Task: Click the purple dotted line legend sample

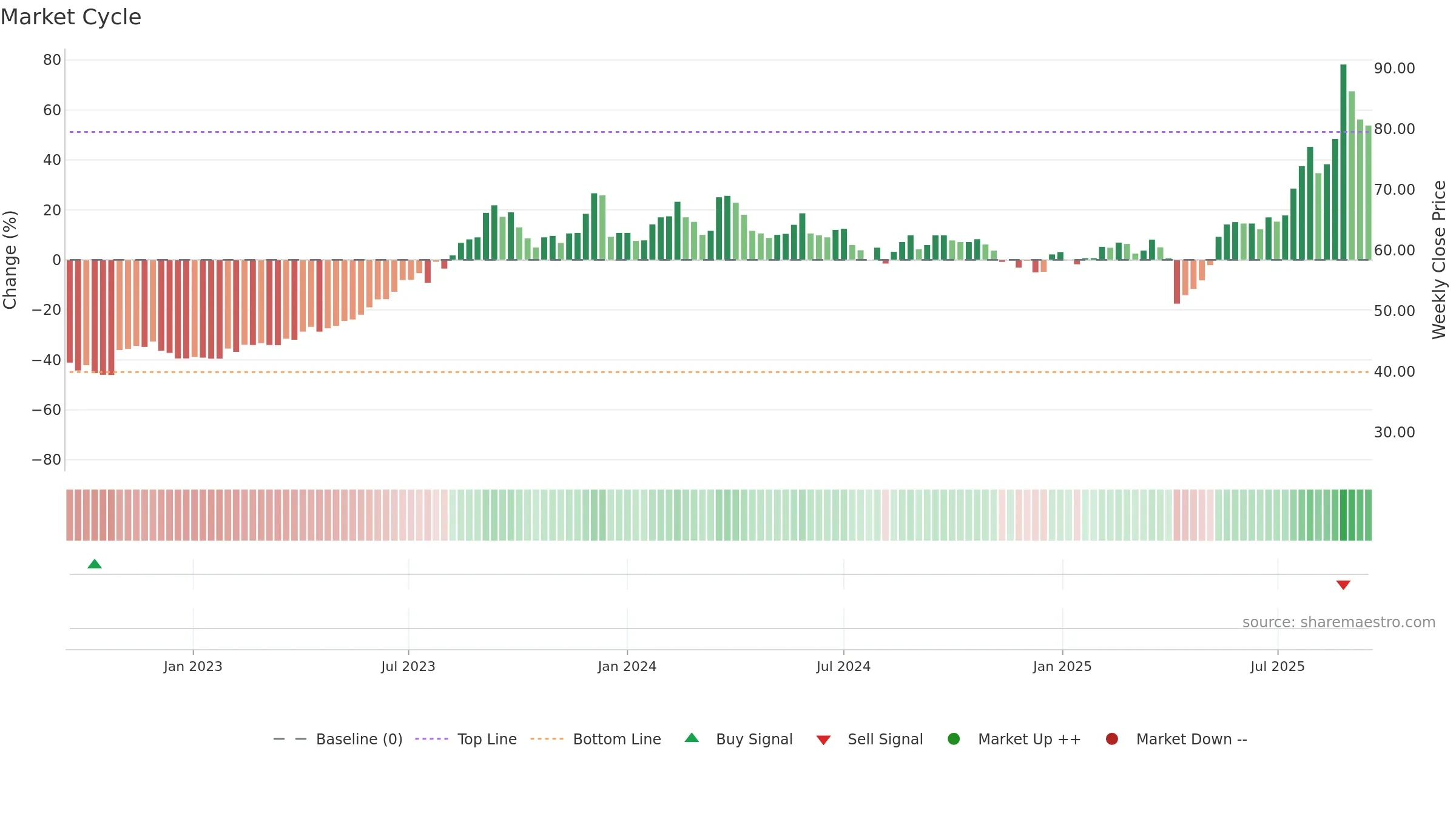Action: tap(431, 739)
